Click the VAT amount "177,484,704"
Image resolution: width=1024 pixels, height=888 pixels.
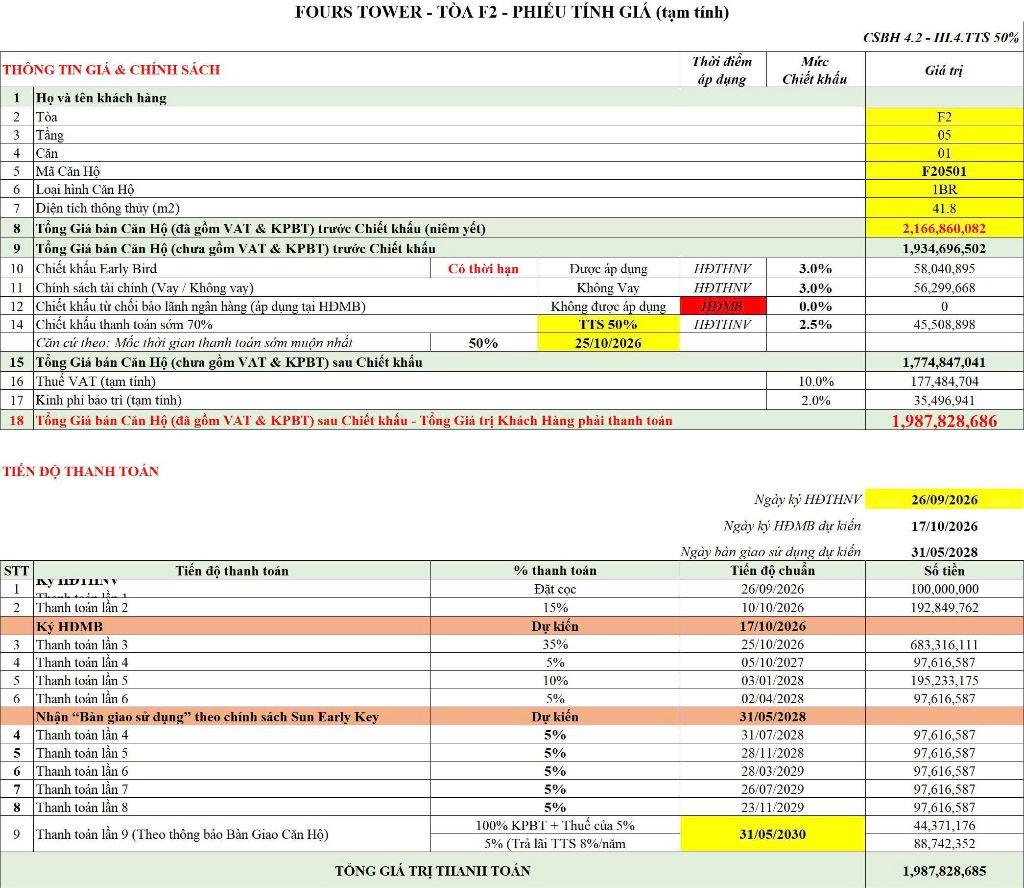[x=944, y=381]
